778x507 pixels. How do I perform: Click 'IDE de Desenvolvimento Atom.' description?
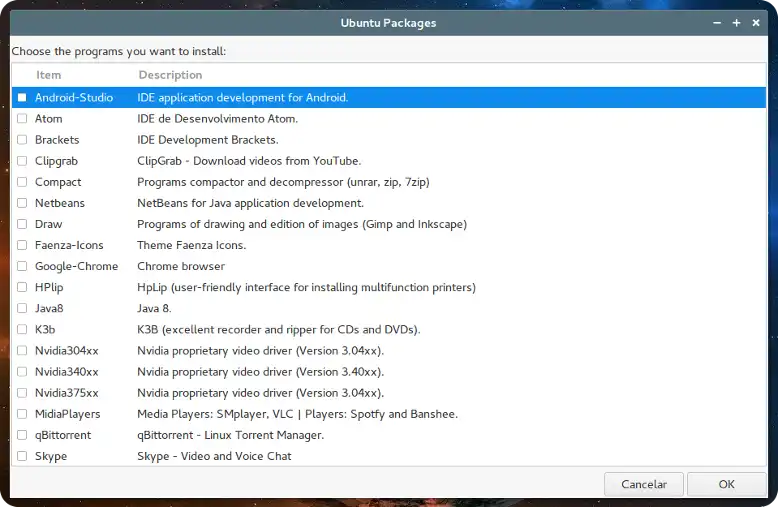point(217,119)
